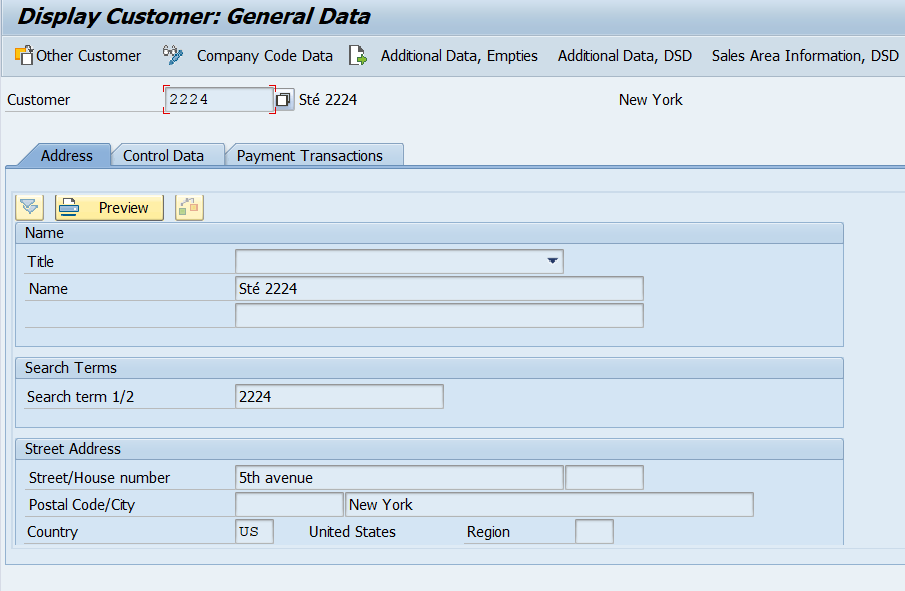Click Other Customer toolbar label

(88, 55)
